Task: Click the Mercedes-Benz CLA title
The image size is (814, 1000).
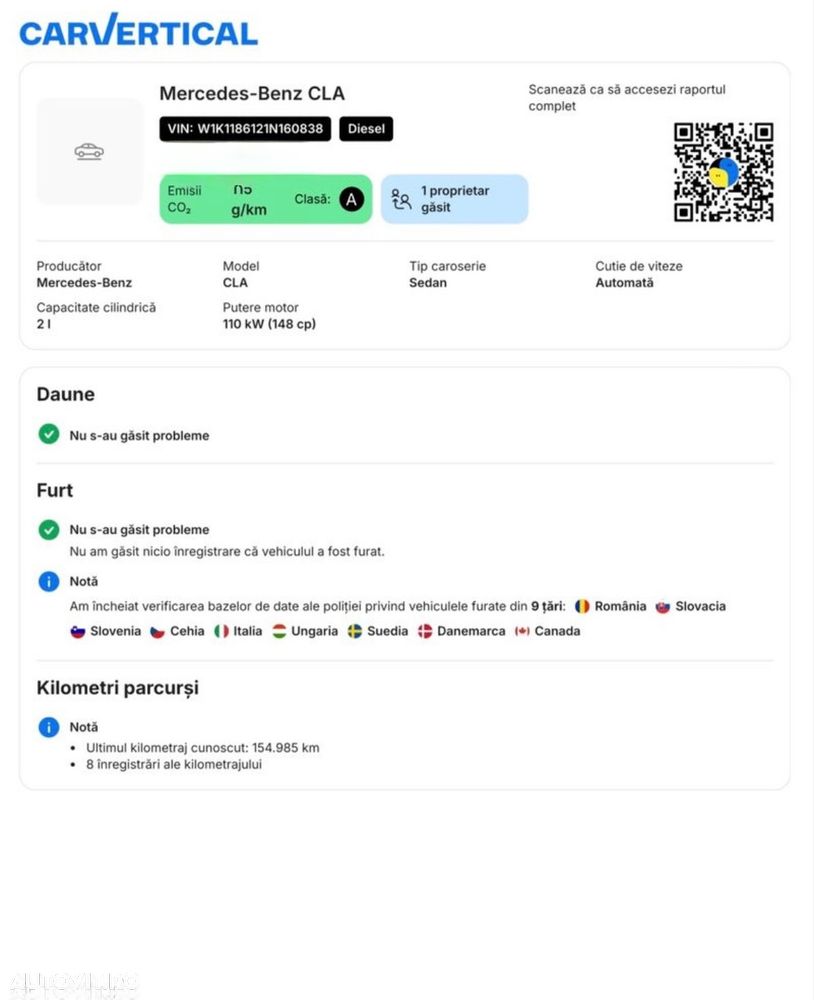Action: (x=252, y=94)
